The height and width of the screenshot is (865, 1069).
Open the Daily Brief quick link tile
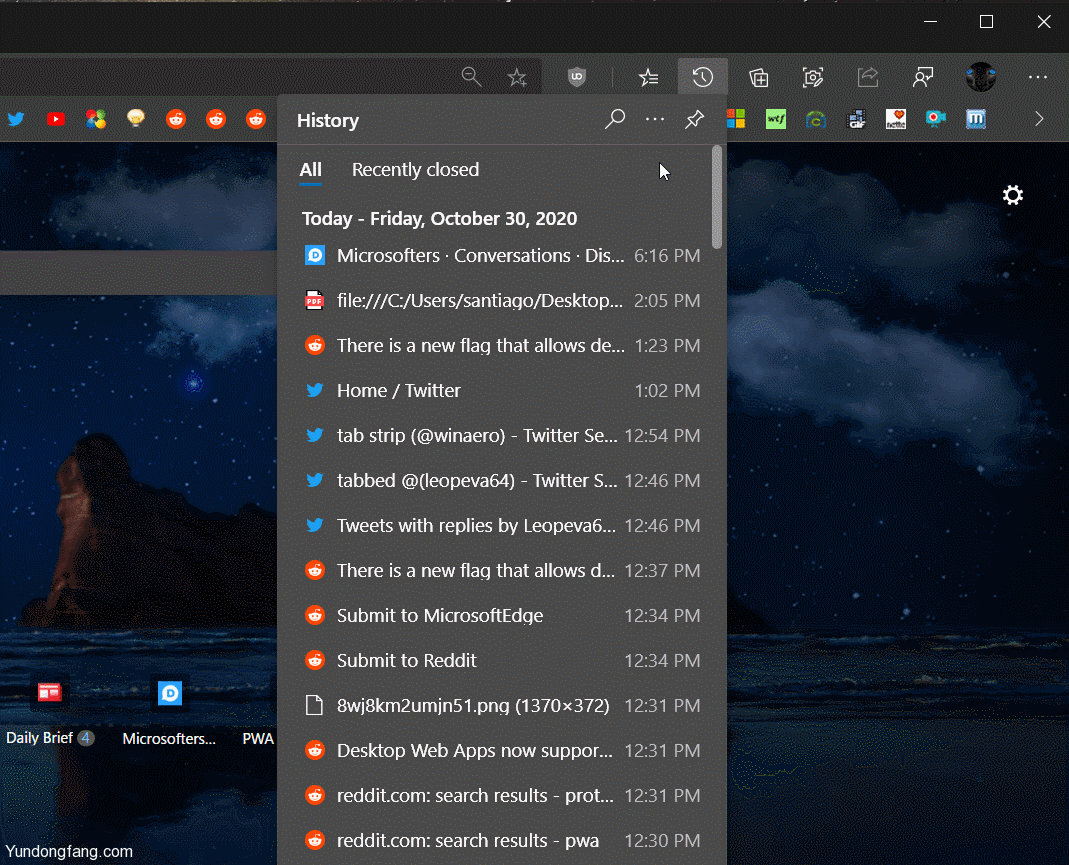pos(49,694)
